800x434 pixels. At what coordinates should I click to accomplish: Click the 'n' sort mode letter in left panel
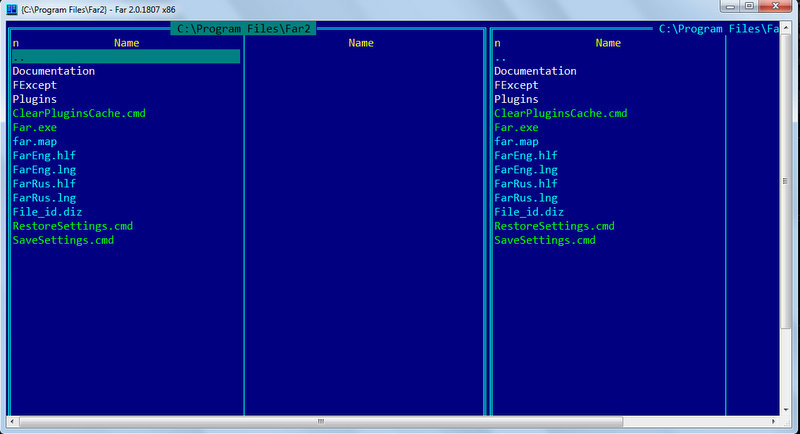pos(15,43)
